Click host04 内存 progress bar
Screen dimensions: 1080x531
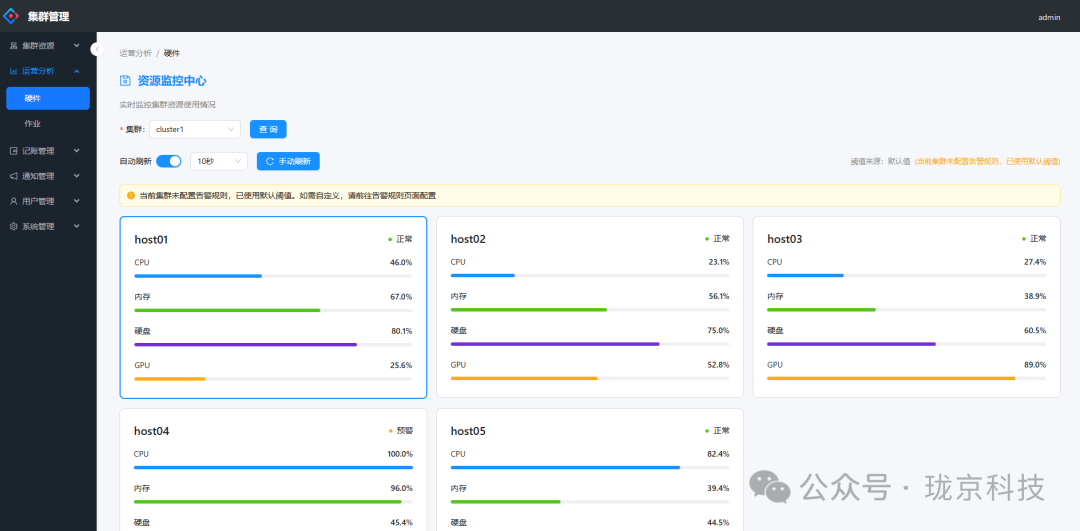point(273,502)
